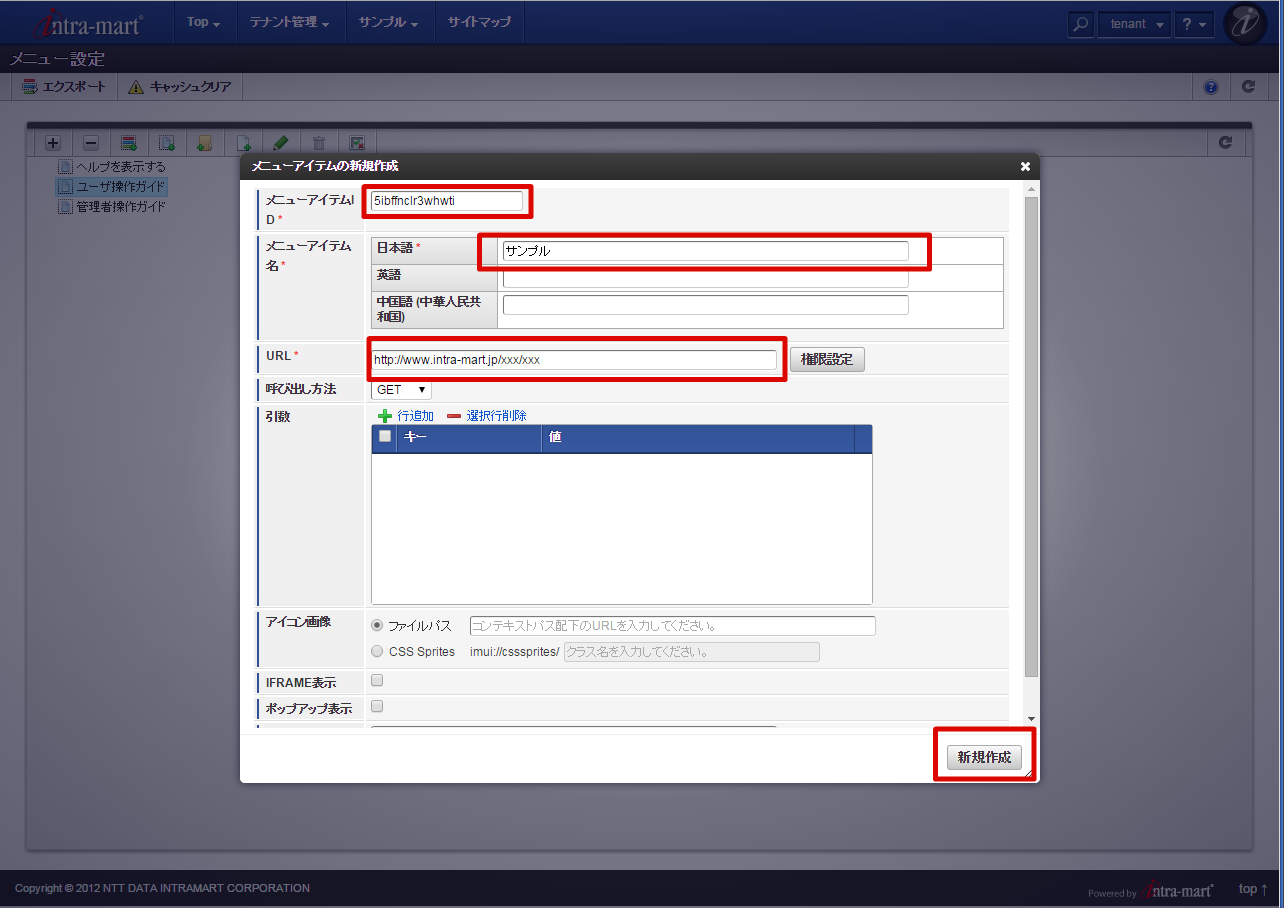Click the 英語 menu item name field

point(705,278)
